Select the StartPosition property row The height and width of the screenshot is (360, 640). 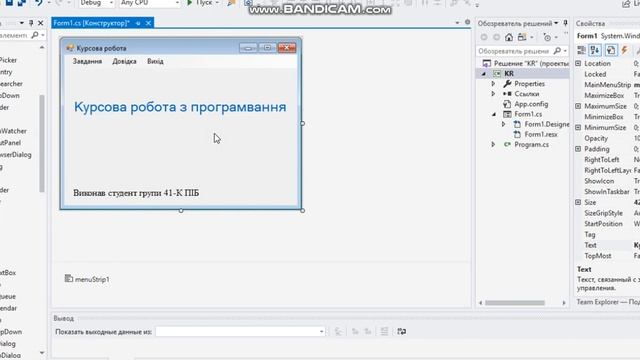pyautogui.click(x=607, y=224)
